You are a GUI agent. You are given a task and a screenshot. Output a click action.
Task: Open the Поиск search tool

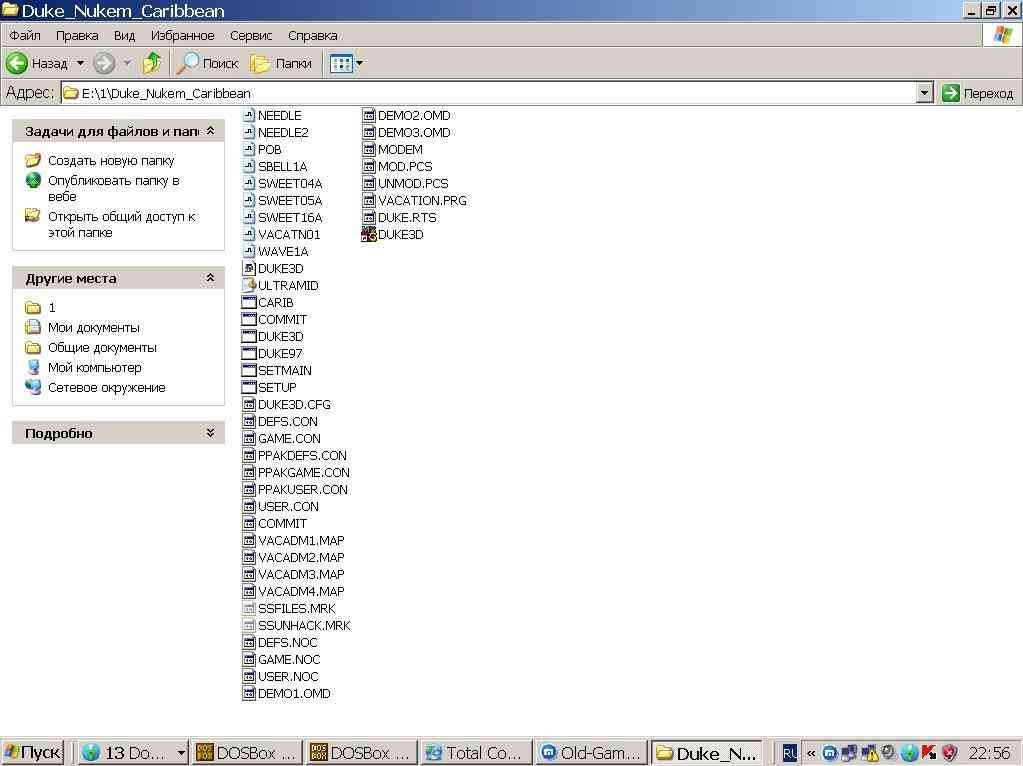tap(208, 63)
